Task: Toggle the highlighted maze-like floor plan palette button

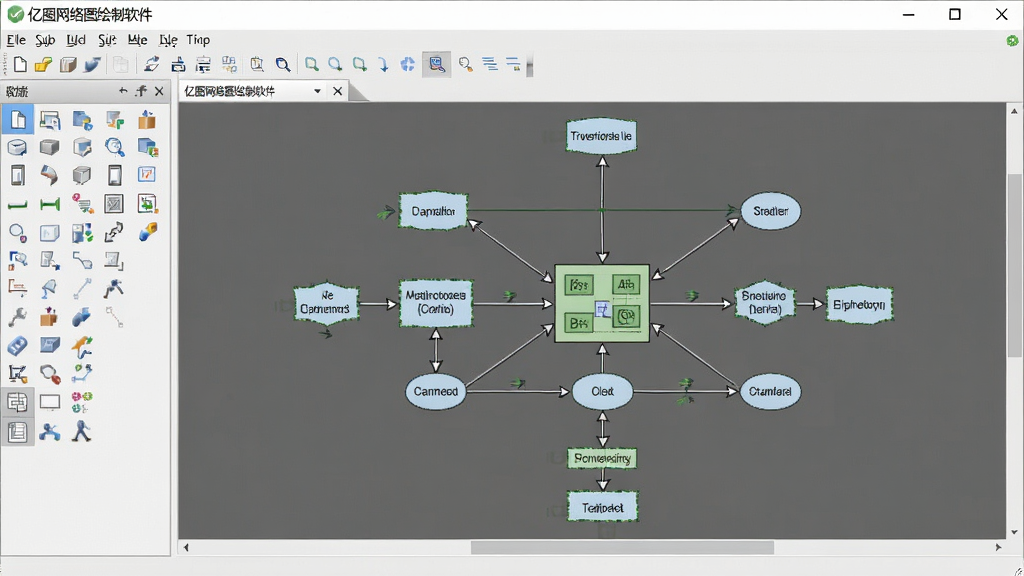Action: (x=18, y=402)
